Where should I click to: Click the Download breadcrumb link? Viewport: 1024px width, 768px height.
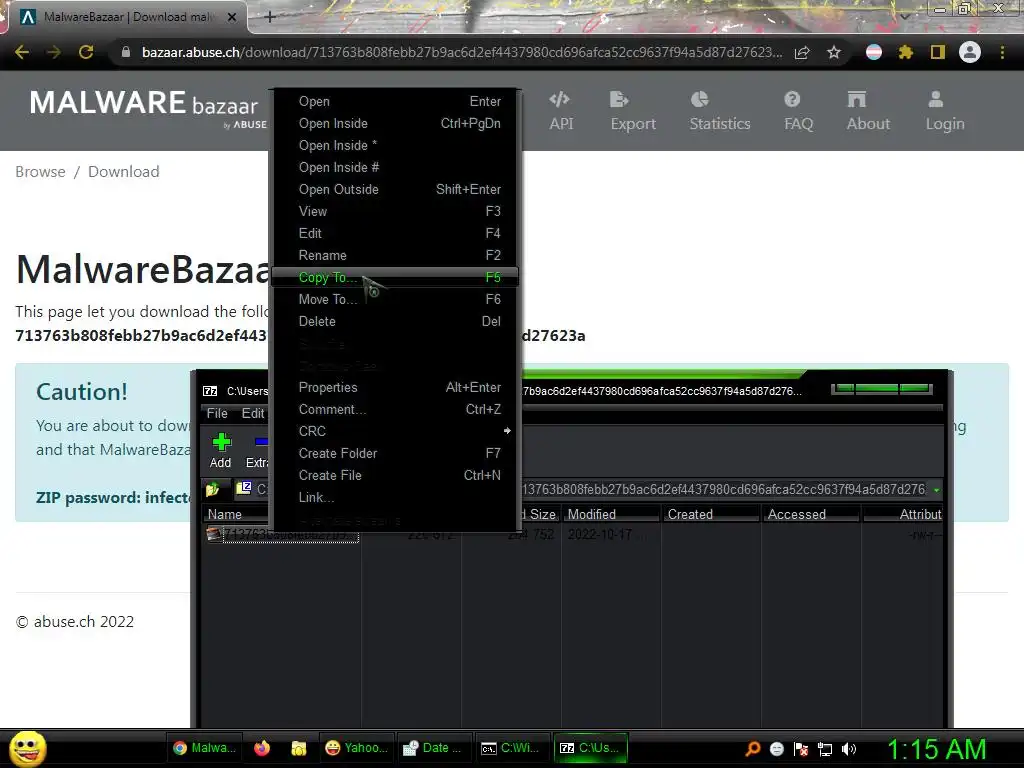click(123, 172)
